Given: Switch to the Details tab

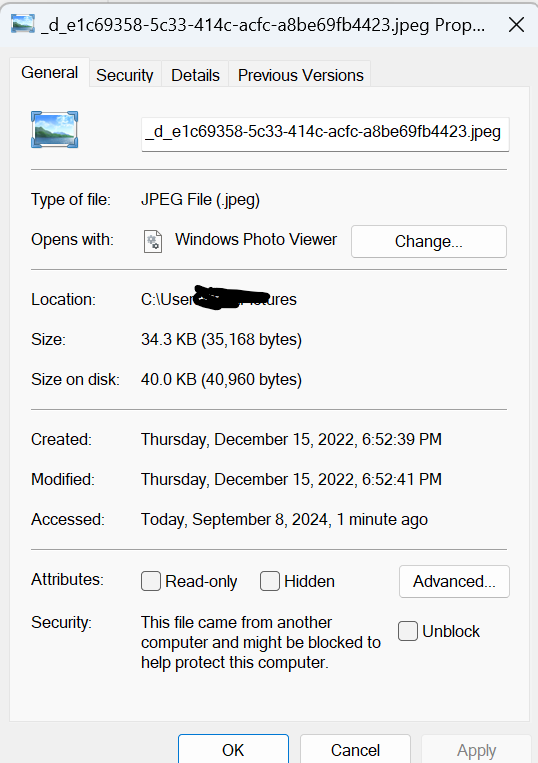Looking at the screenshot, I should pyautogui.click(x=195, y=75).
